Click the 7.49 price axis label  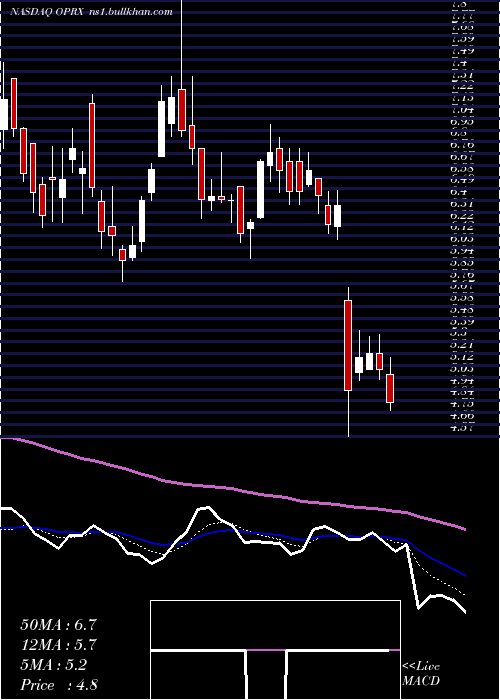point(463,50)
